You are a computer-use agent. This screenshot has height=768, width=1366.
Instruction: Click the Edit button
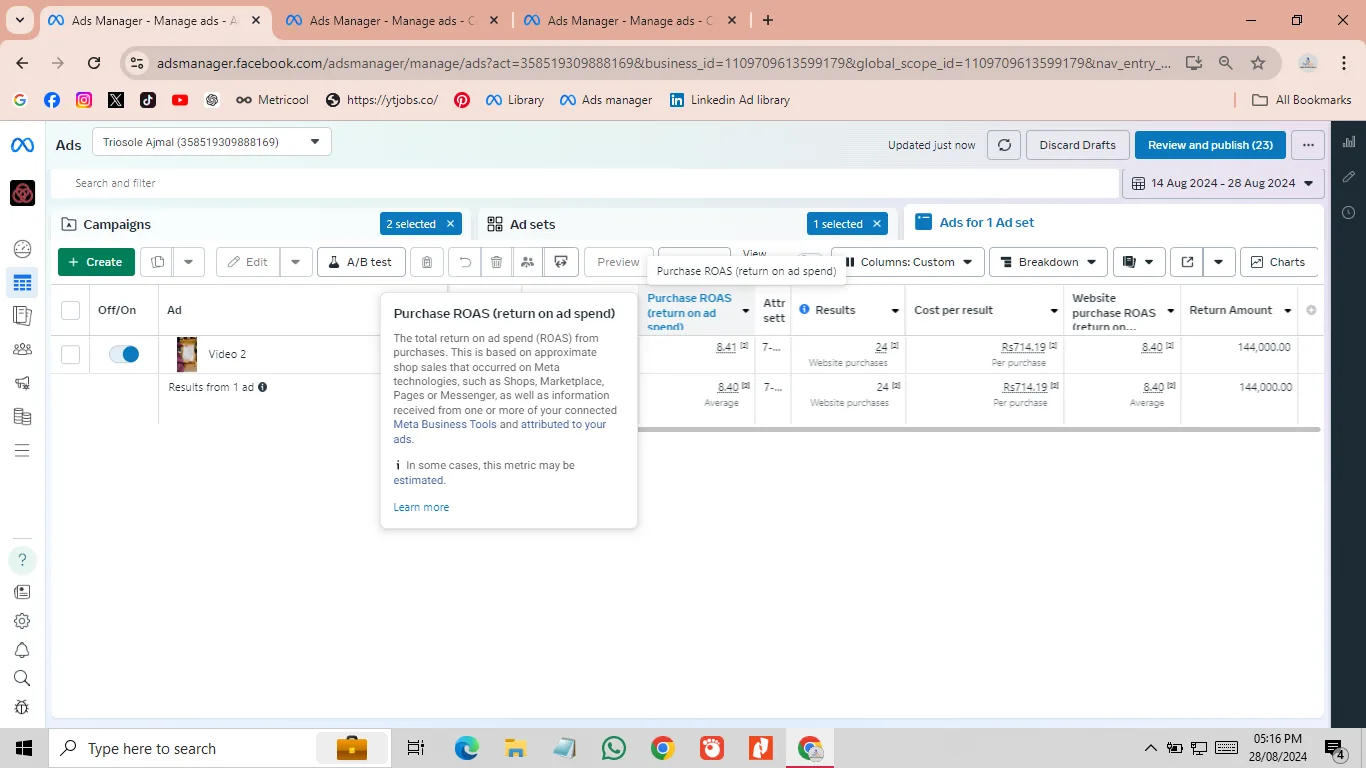[247, 262]
